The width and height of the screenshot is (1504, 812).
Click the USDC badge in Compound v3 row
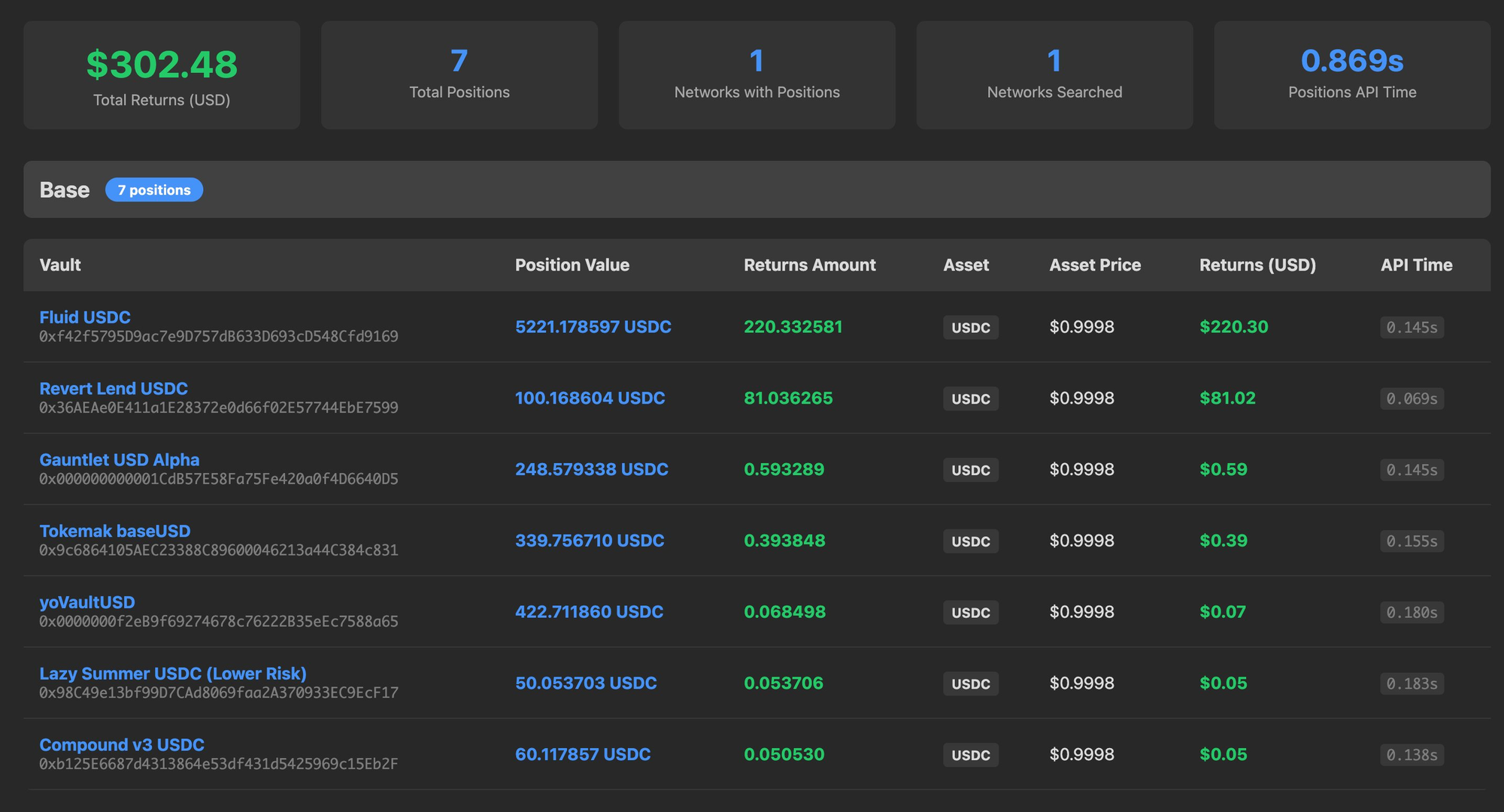tap(971, 756)
